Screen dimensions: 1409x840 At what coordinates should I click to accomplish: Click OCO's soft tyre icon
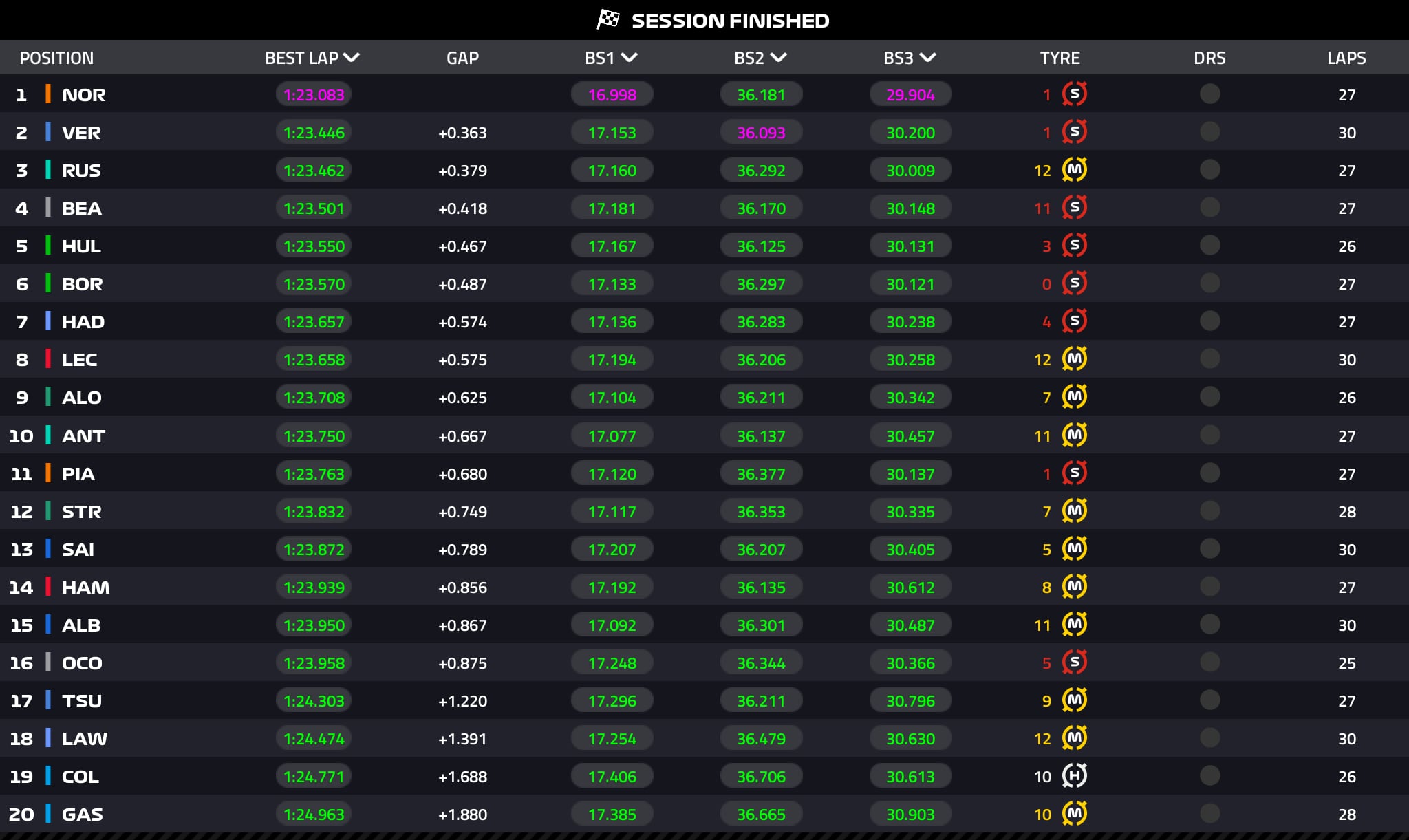click(x=1074, y=662)
